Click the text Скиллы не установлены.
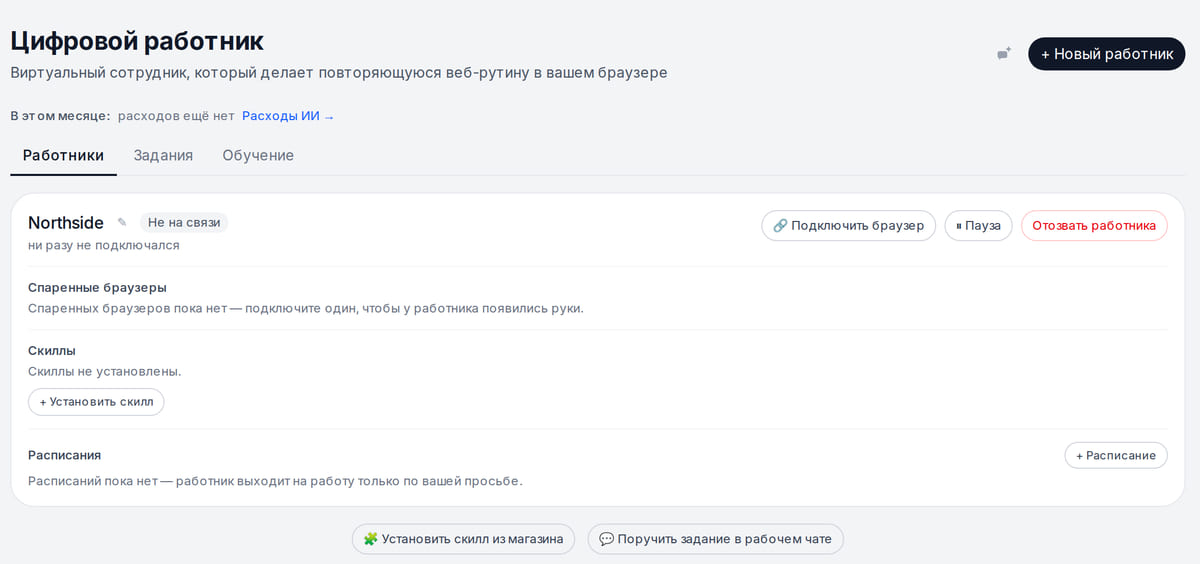1200x564 pixels. click(x=105, y=371)
